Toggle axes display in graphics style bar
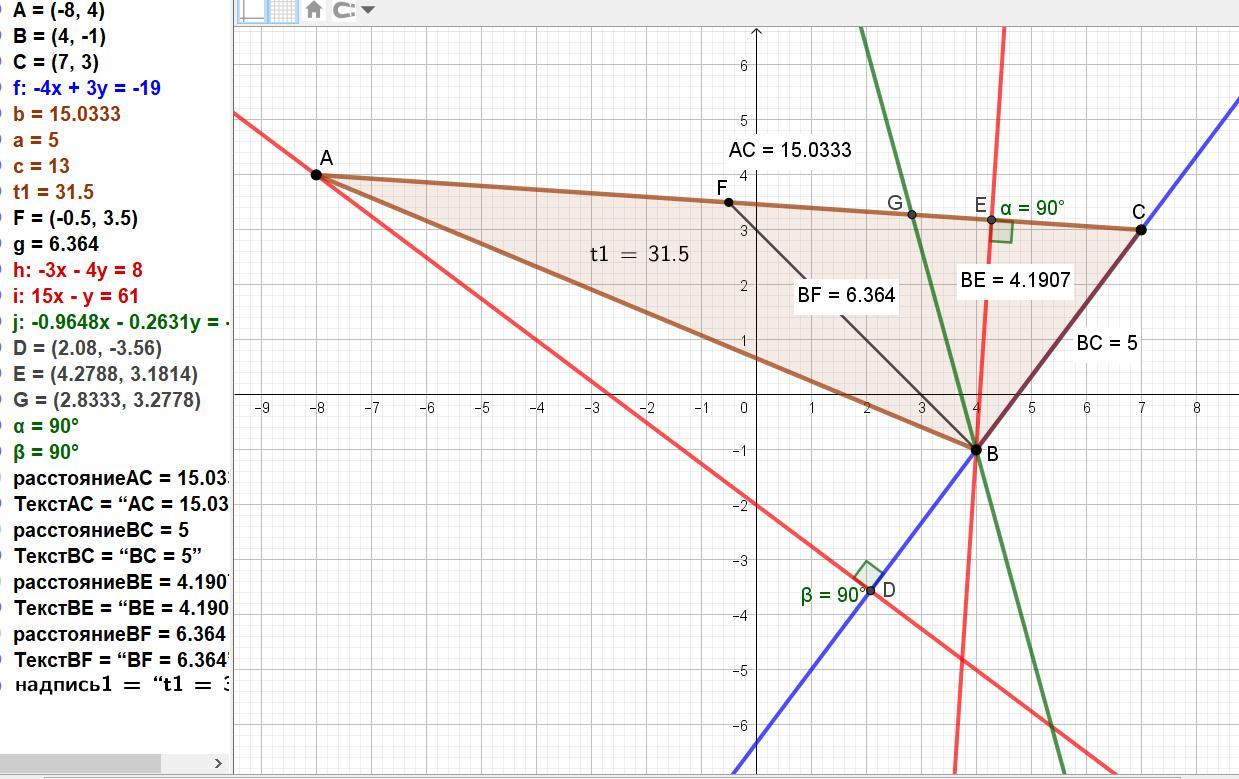1239x779 pixels. [x=252, y=10]
